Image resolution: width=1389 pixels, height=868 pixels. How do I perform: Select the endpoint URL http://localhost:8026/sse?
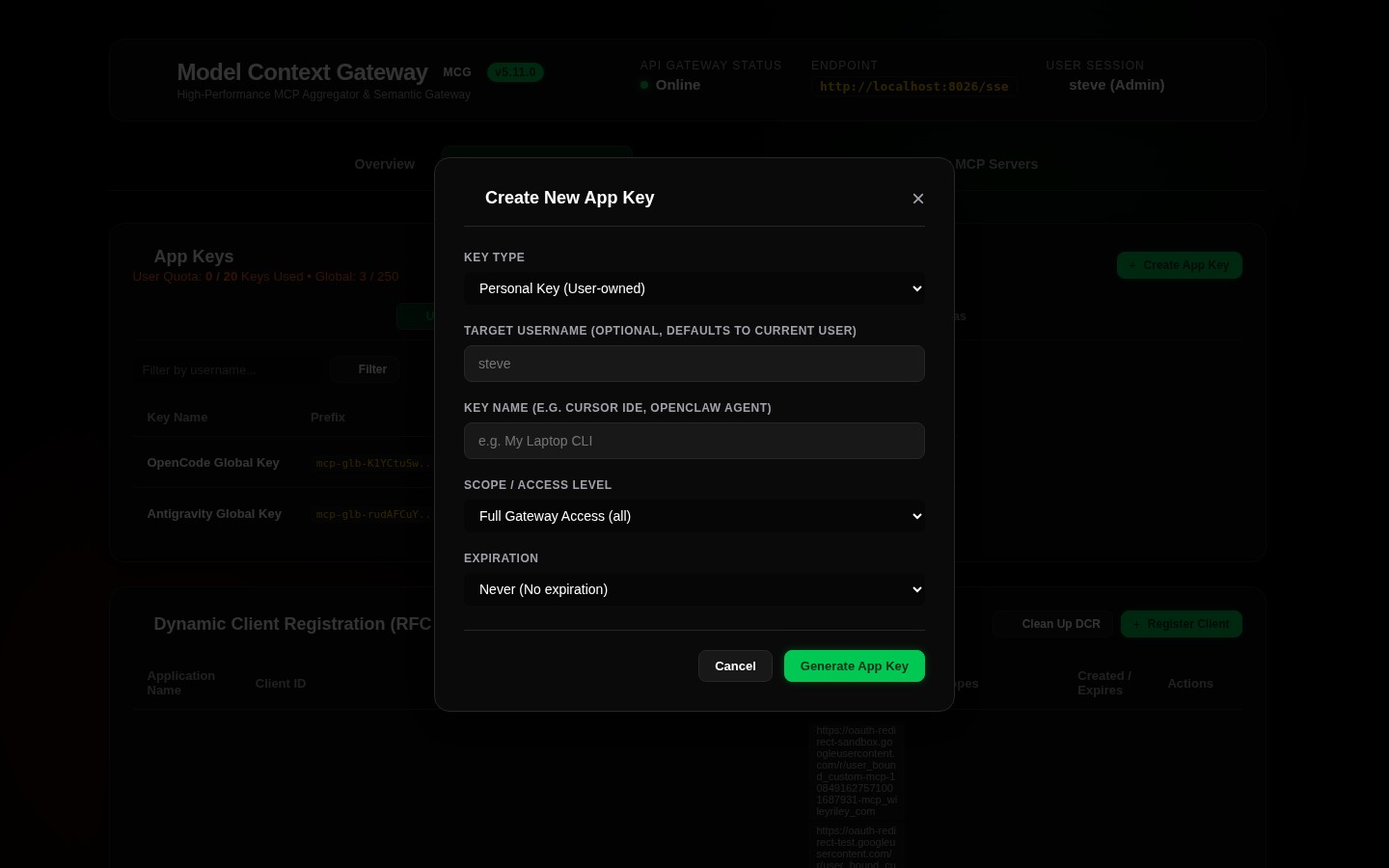914,87
